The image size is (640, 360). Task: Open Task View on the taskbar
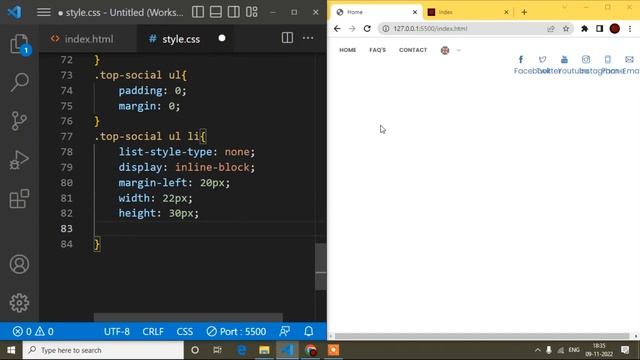click(x=218, y=350)
